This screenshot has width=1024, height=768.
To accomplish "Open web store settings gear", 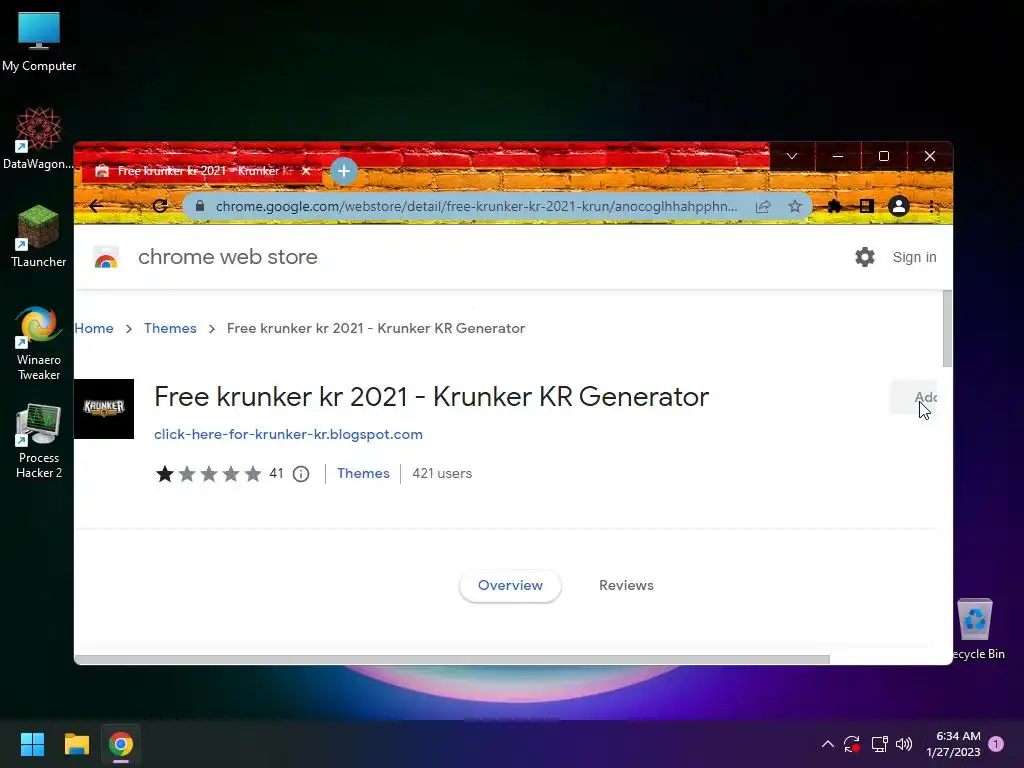I will point(865,257).
